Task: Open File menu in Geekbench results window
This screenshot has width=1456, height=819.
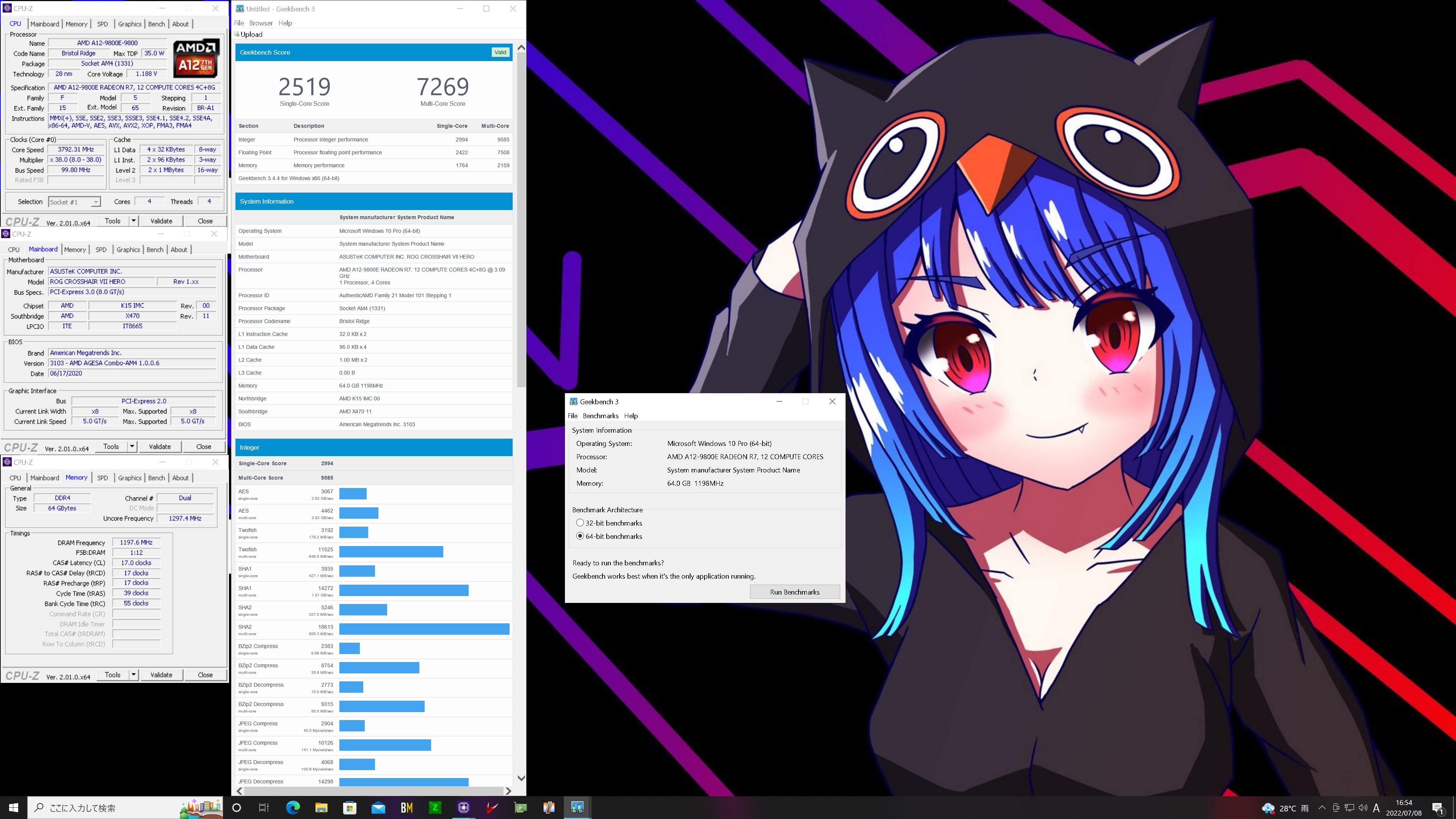Action: tap(239, 23)
